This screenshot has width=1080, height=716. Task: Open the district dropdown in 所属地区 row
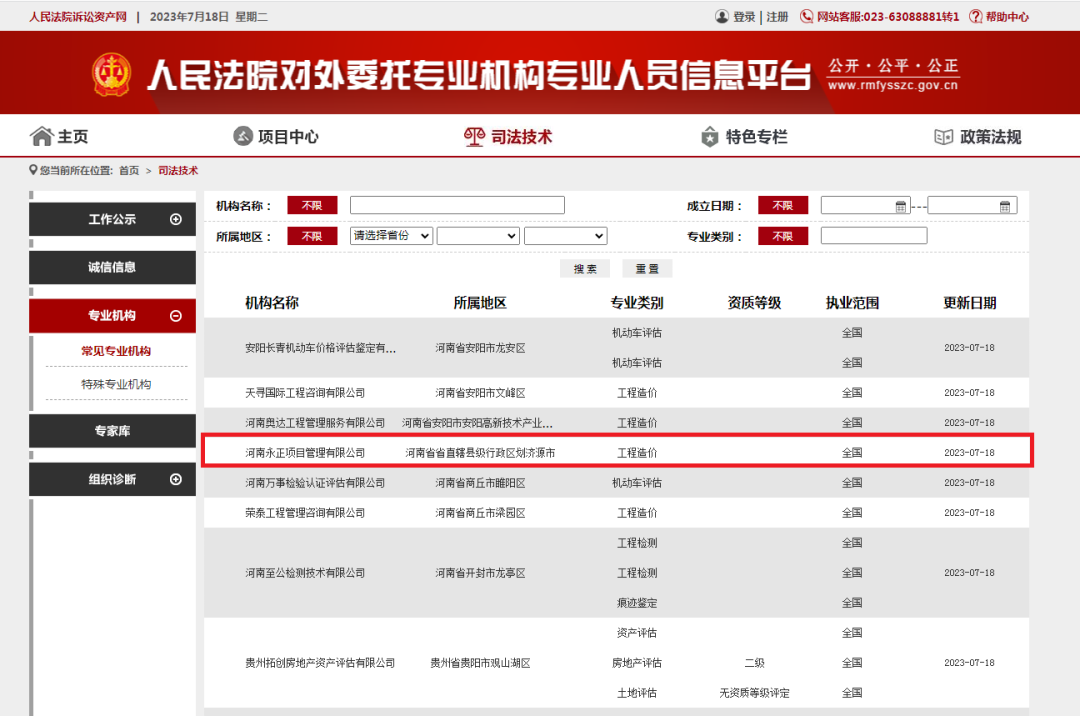coord(565,236)
